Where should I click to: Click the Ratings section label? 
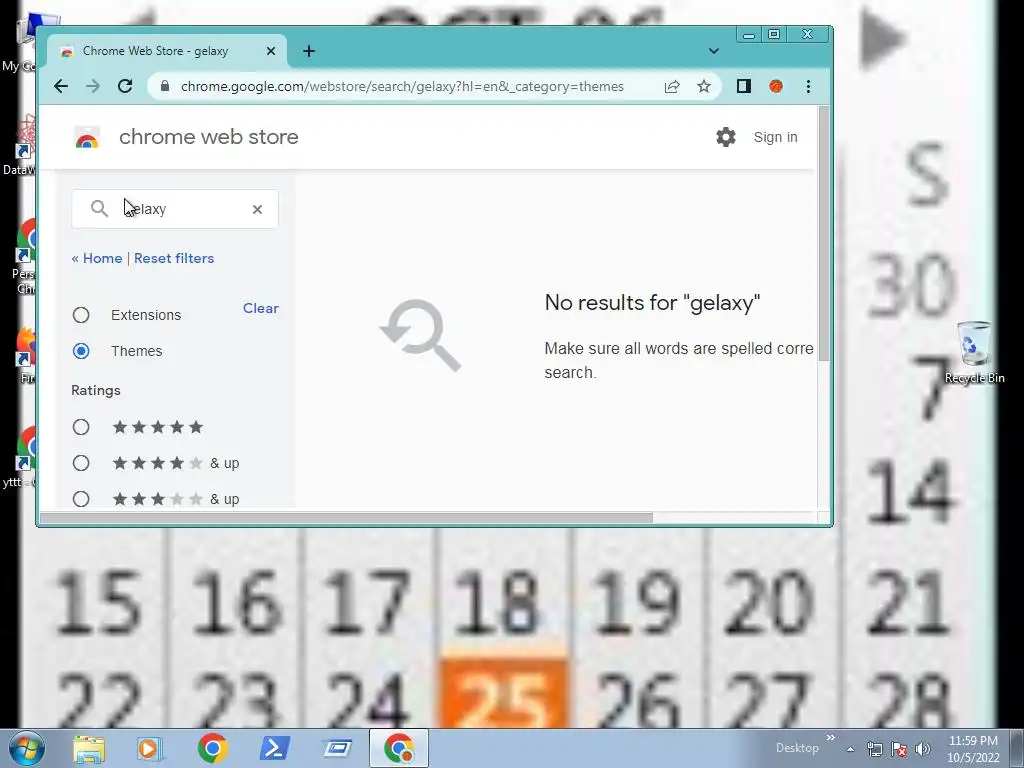[96, 391]
